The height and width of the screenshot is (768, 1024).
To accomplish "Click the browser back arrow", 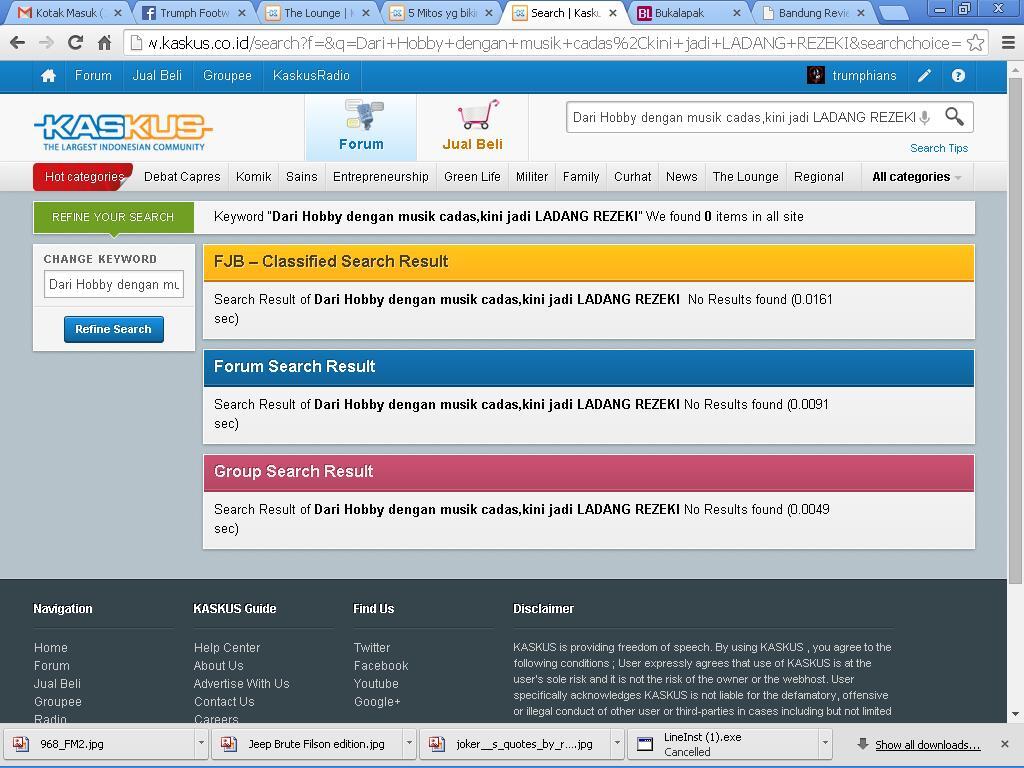I will (x=18, y=43).
